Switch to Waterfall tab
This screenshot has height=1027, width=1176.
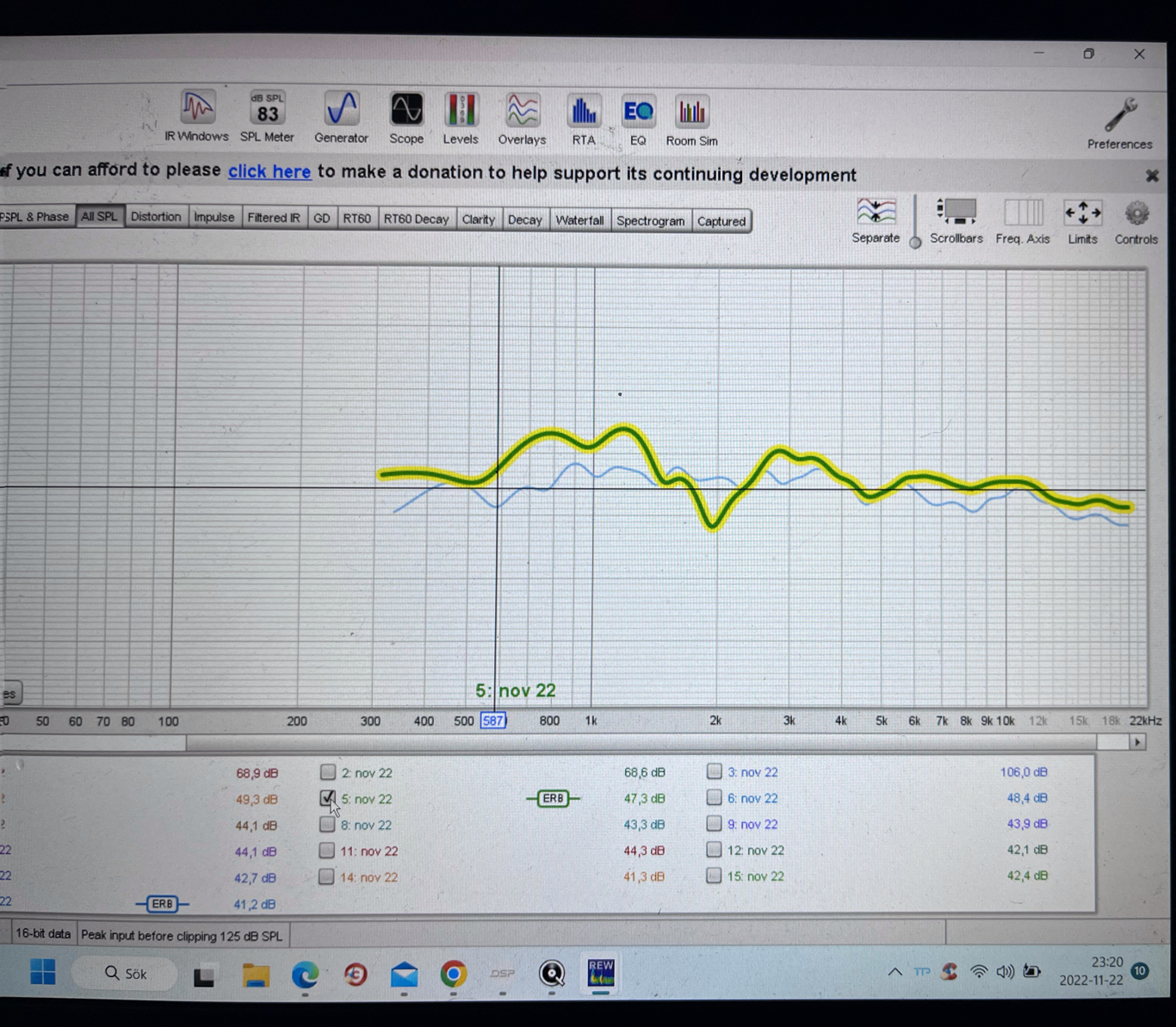click(579, 220)
